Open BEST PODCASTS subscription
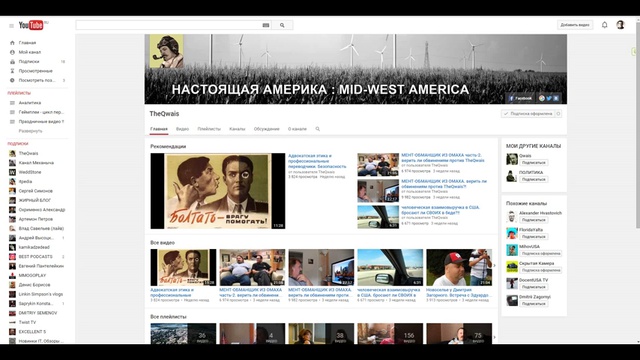Viewport: 640px width, 360px height. [x=35, y=257]
